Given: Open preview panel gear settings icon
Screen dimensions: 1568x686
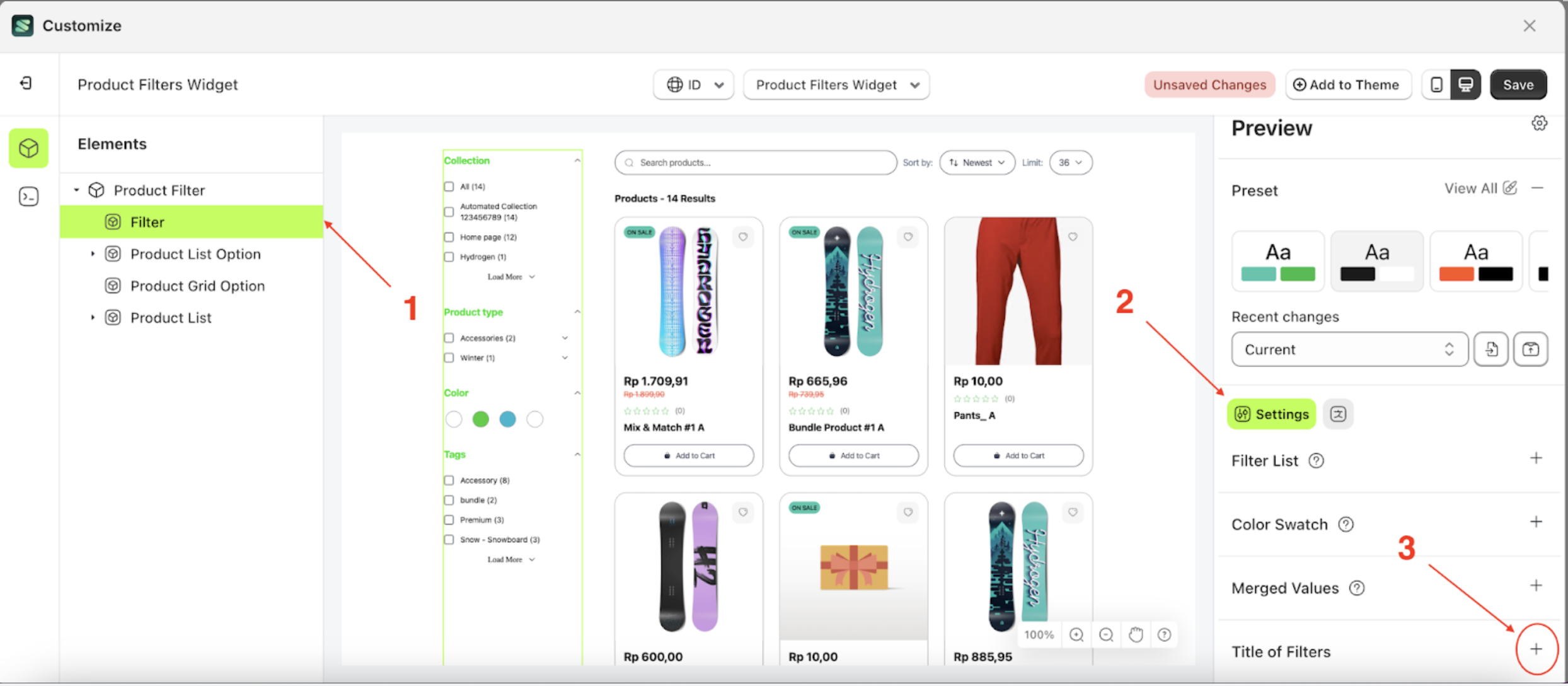Looking at the screenshot, I should point(1539,124).
